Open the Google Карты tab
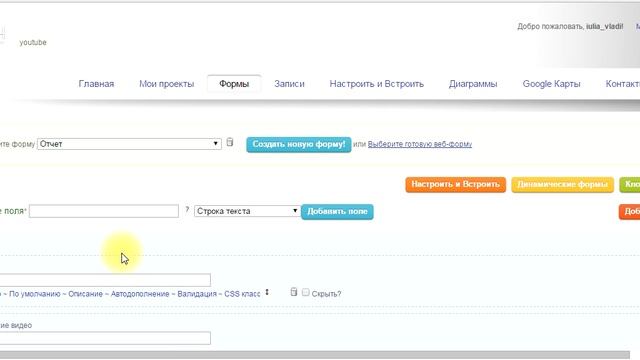The width and height of the screenshot is (640, 360). click(551, 84)
